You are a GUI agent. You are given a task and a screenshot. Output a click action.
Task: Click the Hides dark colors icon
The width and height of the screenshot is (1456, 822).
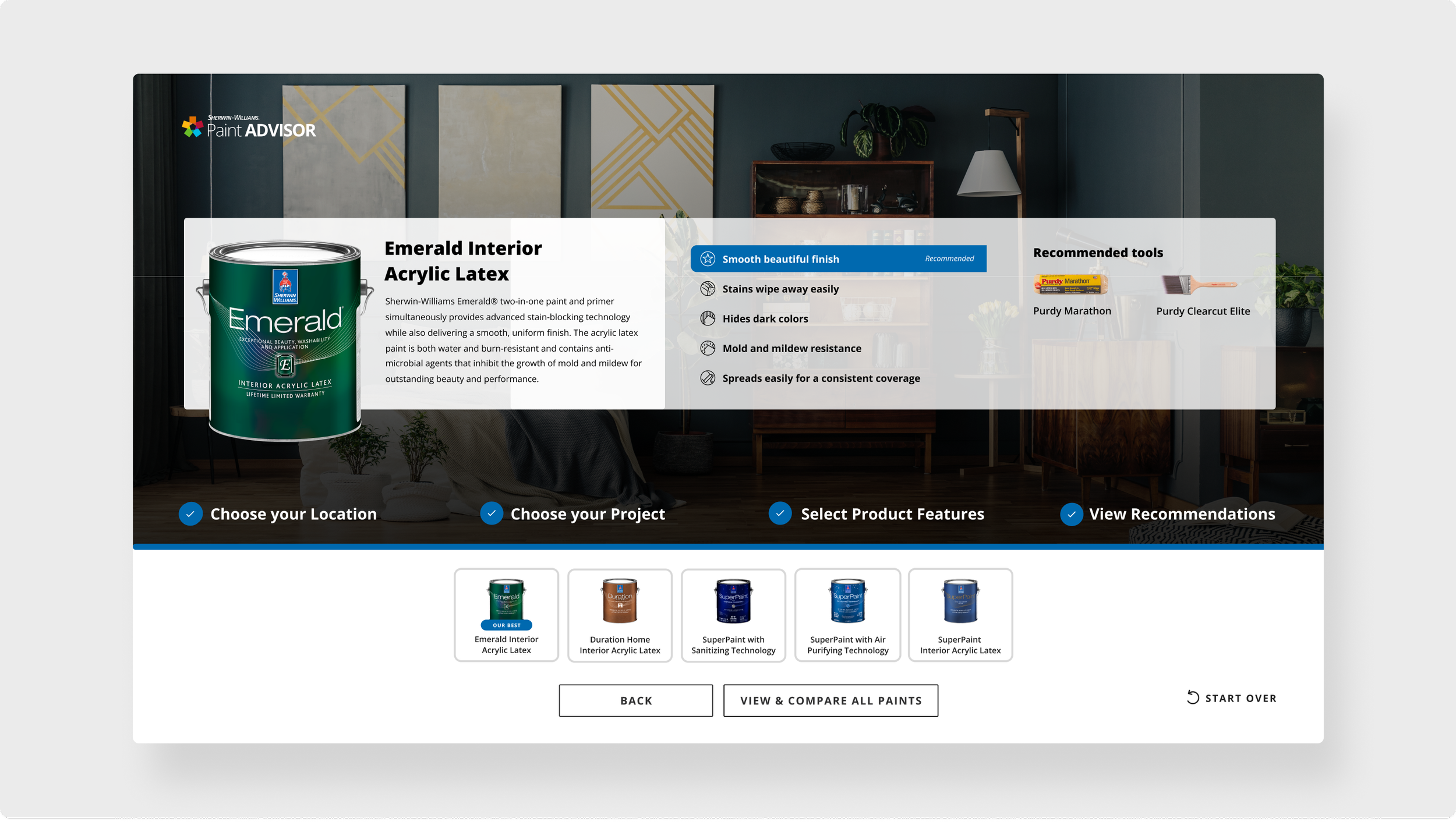(x=708, y=318)
